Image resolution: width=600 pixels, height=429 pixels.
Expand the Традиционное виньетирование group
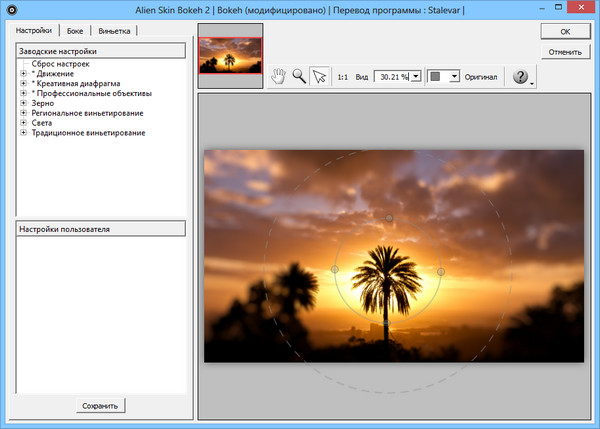(22, 133)
